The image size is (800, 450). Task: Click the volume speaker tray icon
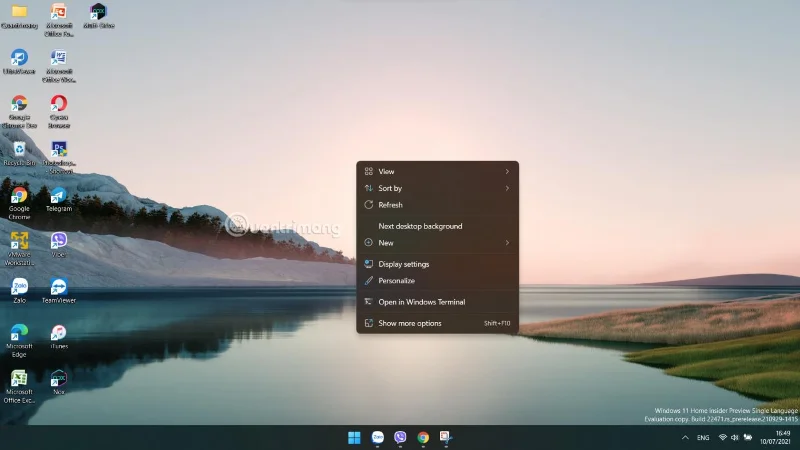click(735, 438)
